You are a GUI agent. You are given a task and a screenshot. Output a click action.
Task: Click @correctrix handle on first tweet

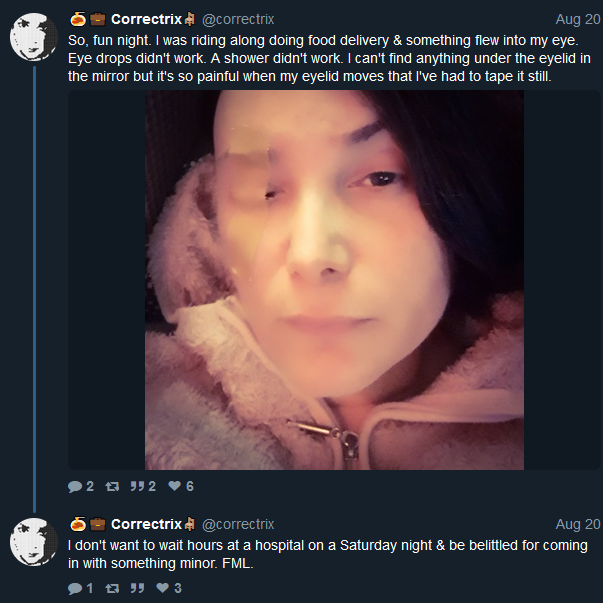click(238, 19)
